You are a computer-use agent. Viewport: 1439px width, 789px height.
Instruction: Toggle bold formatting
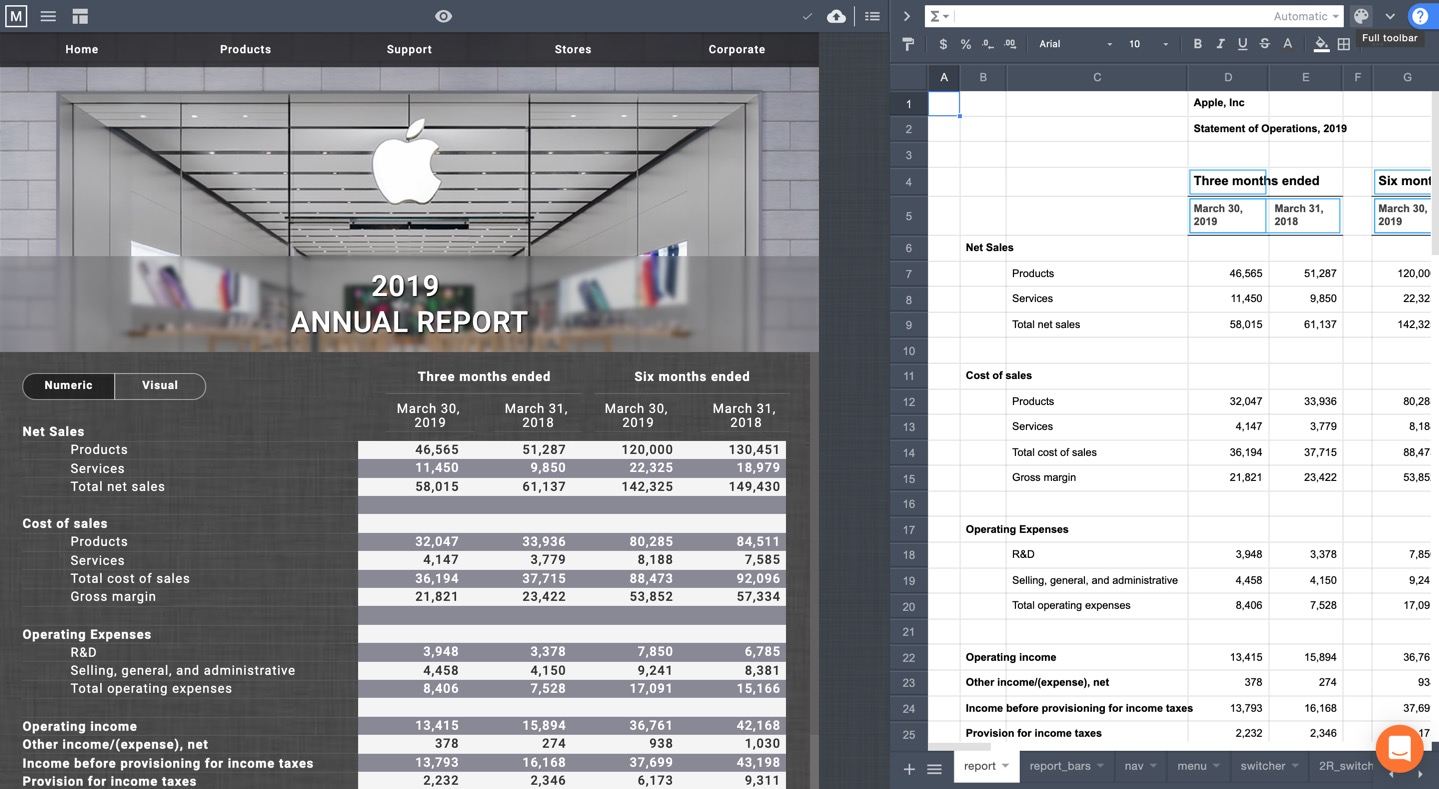click(1198, 44)
